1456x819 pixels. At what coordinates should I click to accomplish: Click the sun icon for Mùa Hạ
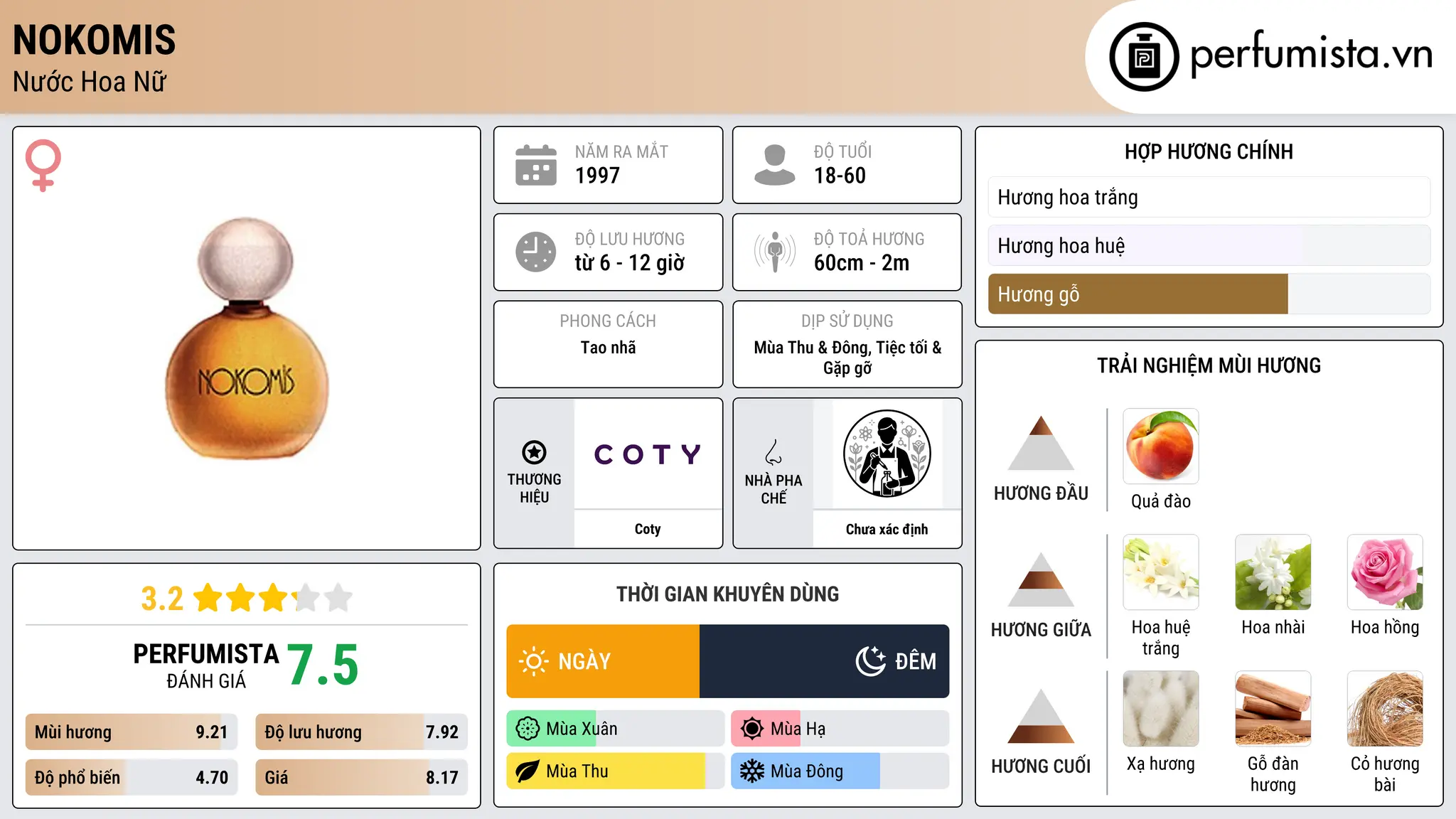pos(751,729)
